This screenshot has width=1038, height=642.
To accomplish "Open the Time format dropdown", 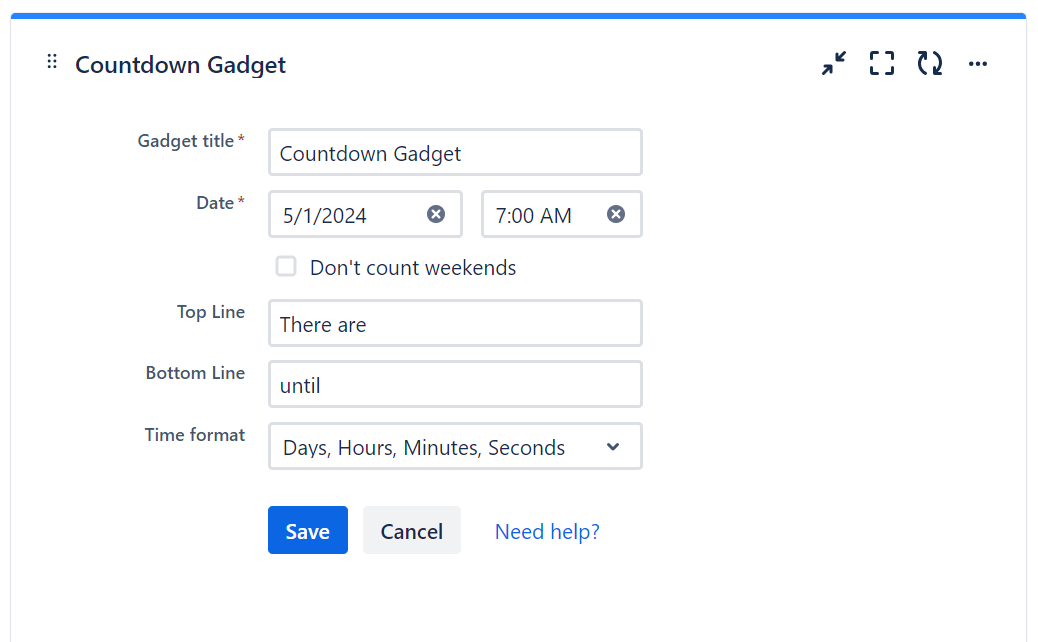I will click(455, 447).
